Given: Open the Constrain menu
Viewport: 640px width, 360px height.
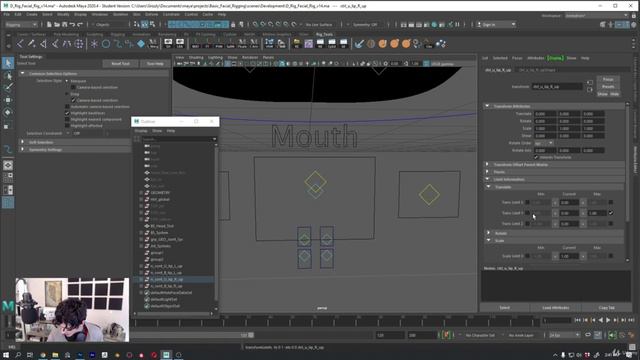Looking at the screenshot, I should pos(171,14).
